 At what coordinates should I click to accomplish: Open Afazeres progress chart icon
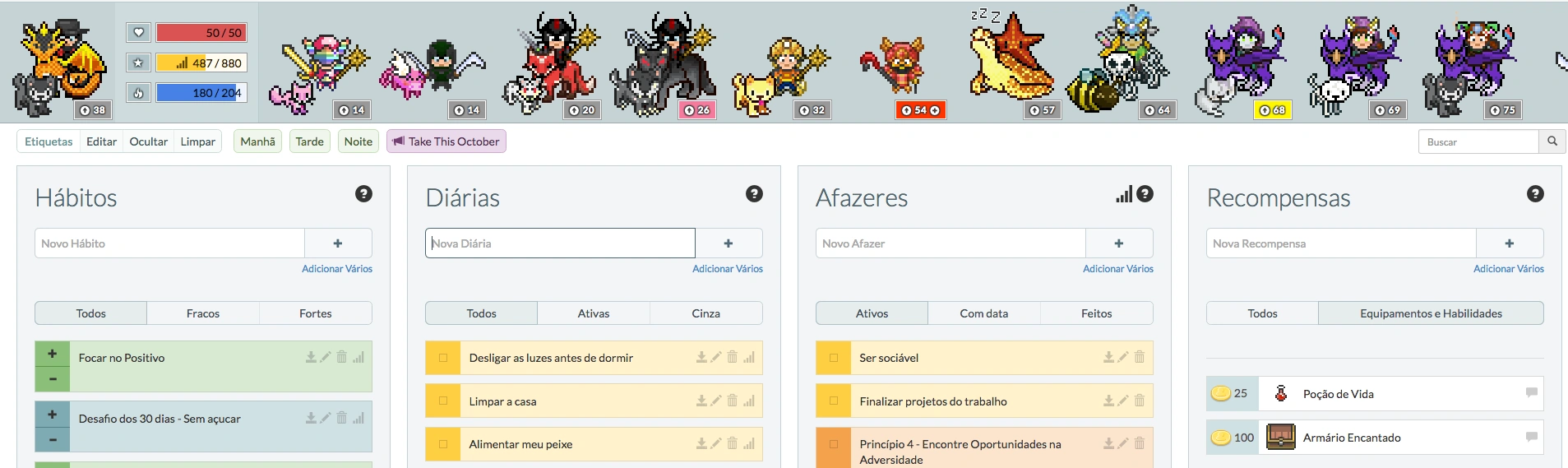1124,194
